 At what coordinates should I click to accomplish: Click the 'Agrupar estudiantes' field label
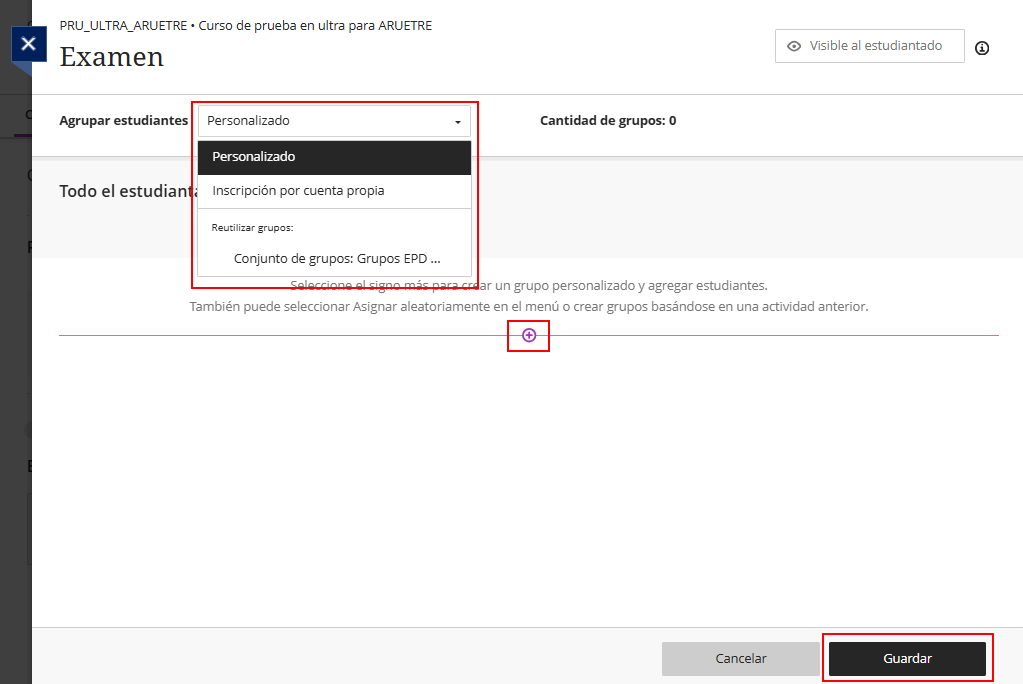tap(123, 121)
